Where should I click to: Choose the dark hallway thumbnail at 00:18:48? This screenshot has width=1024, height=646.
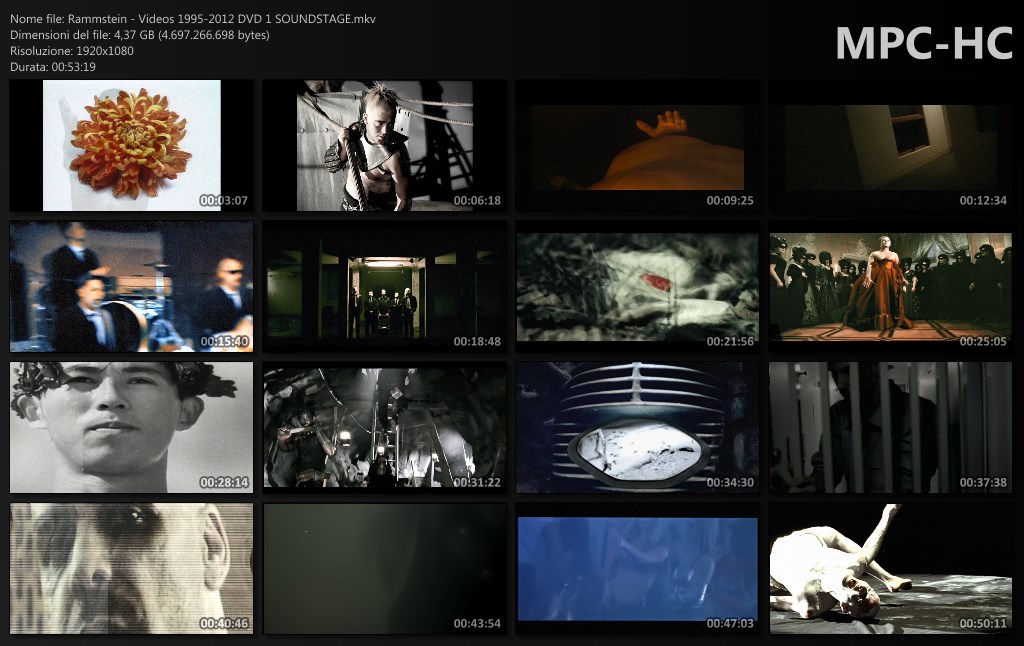[385, 286]
